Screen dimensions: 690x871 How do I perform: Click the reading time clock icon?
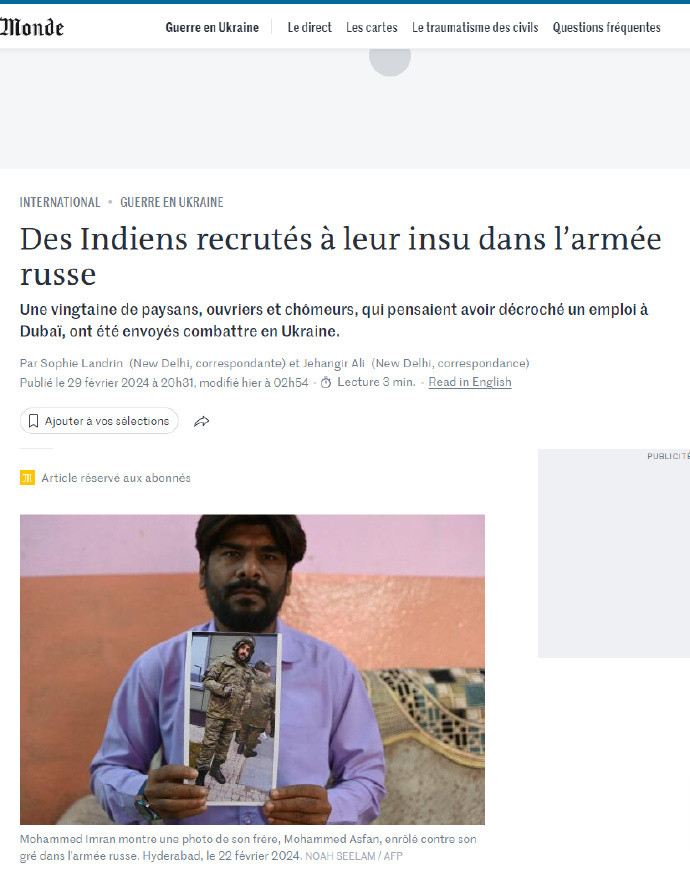click(x=326, y=382)
